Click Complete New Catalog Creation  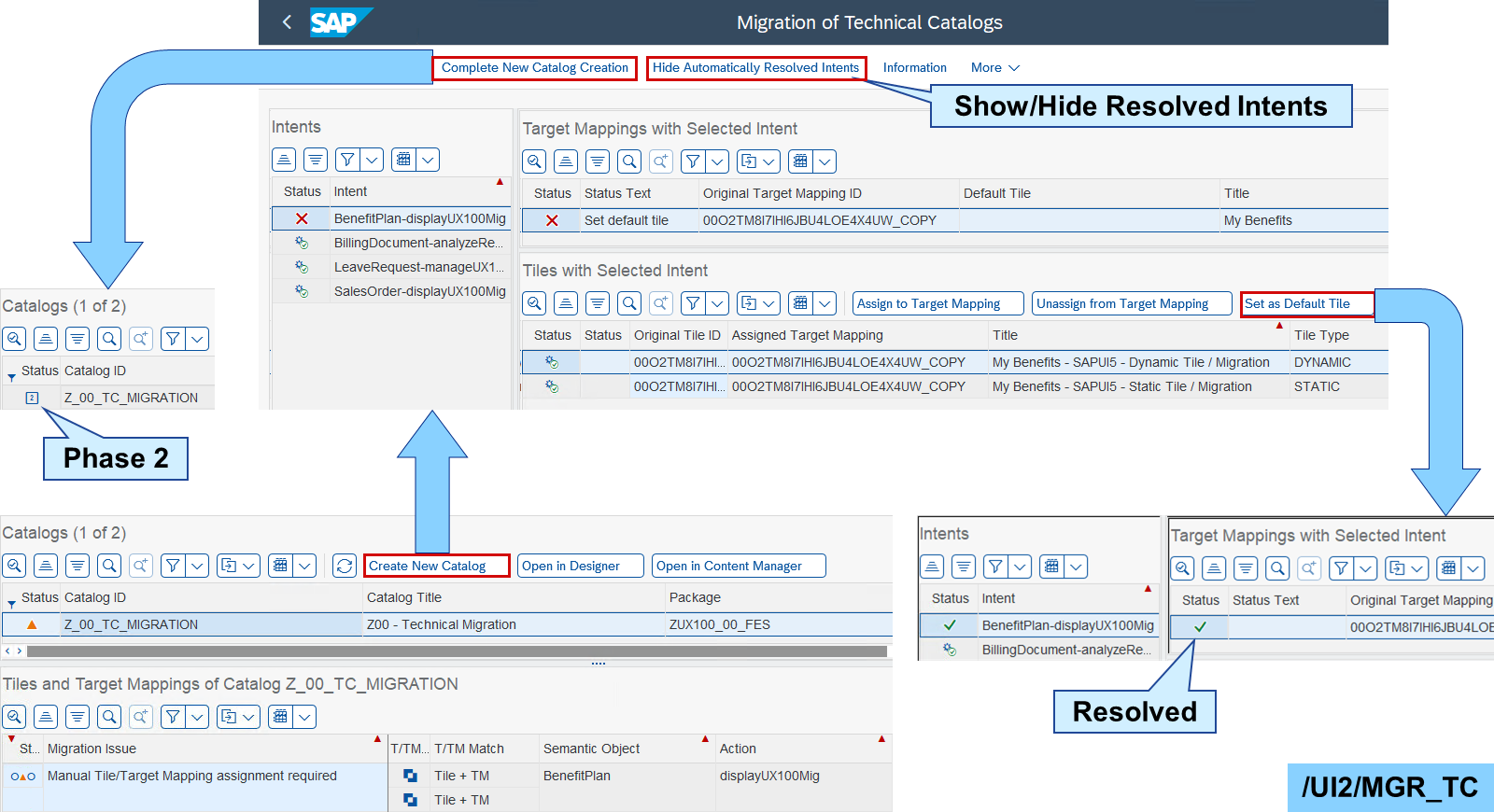535,68
